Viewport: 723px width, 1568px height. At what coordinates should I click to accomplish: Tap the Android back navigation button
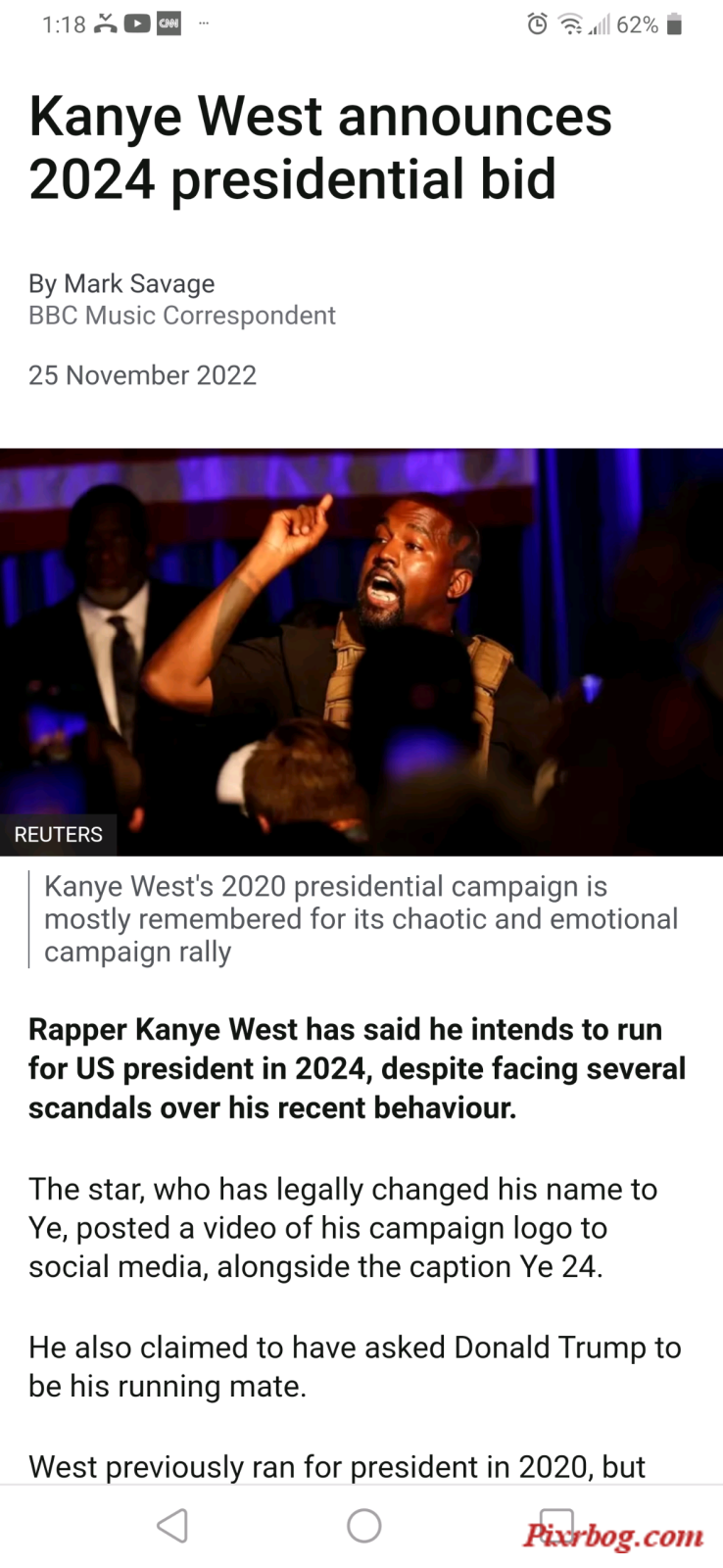coord(172,1526)
